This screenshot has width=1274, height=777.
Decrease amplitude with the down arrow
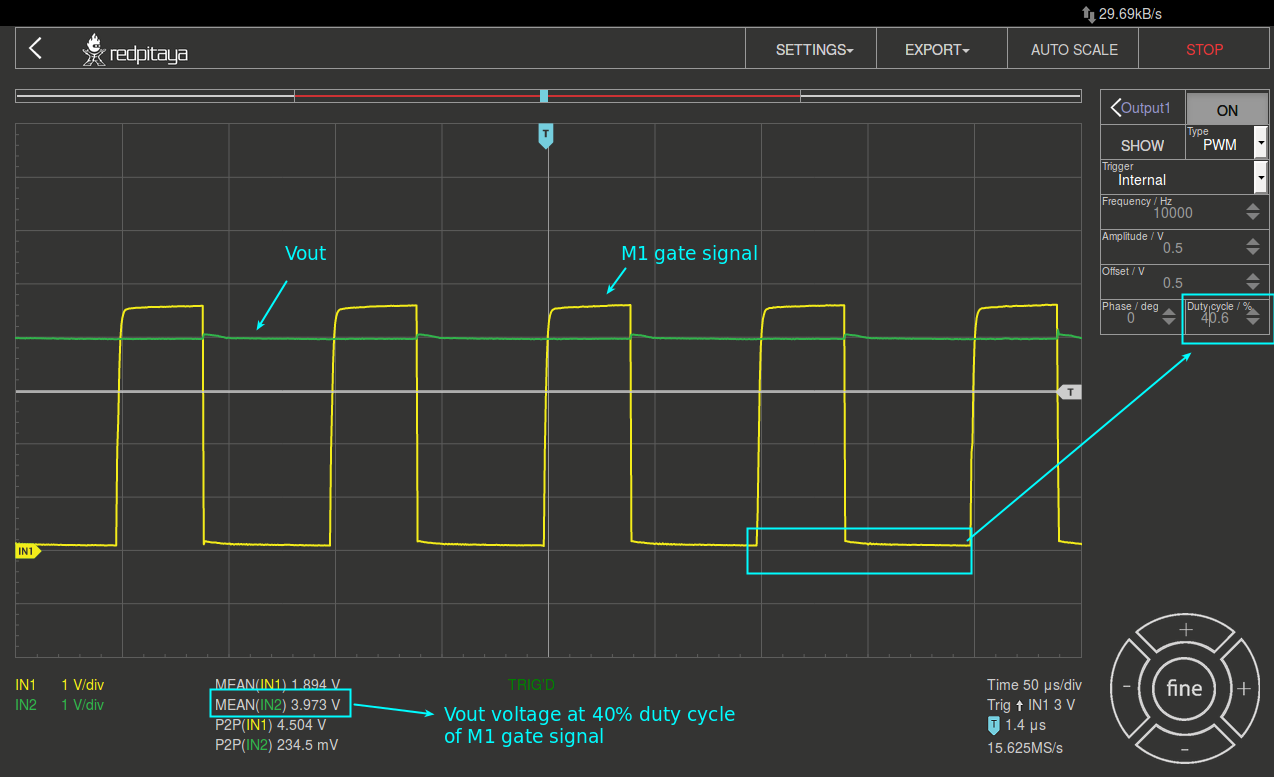[x=1253, y=252]
